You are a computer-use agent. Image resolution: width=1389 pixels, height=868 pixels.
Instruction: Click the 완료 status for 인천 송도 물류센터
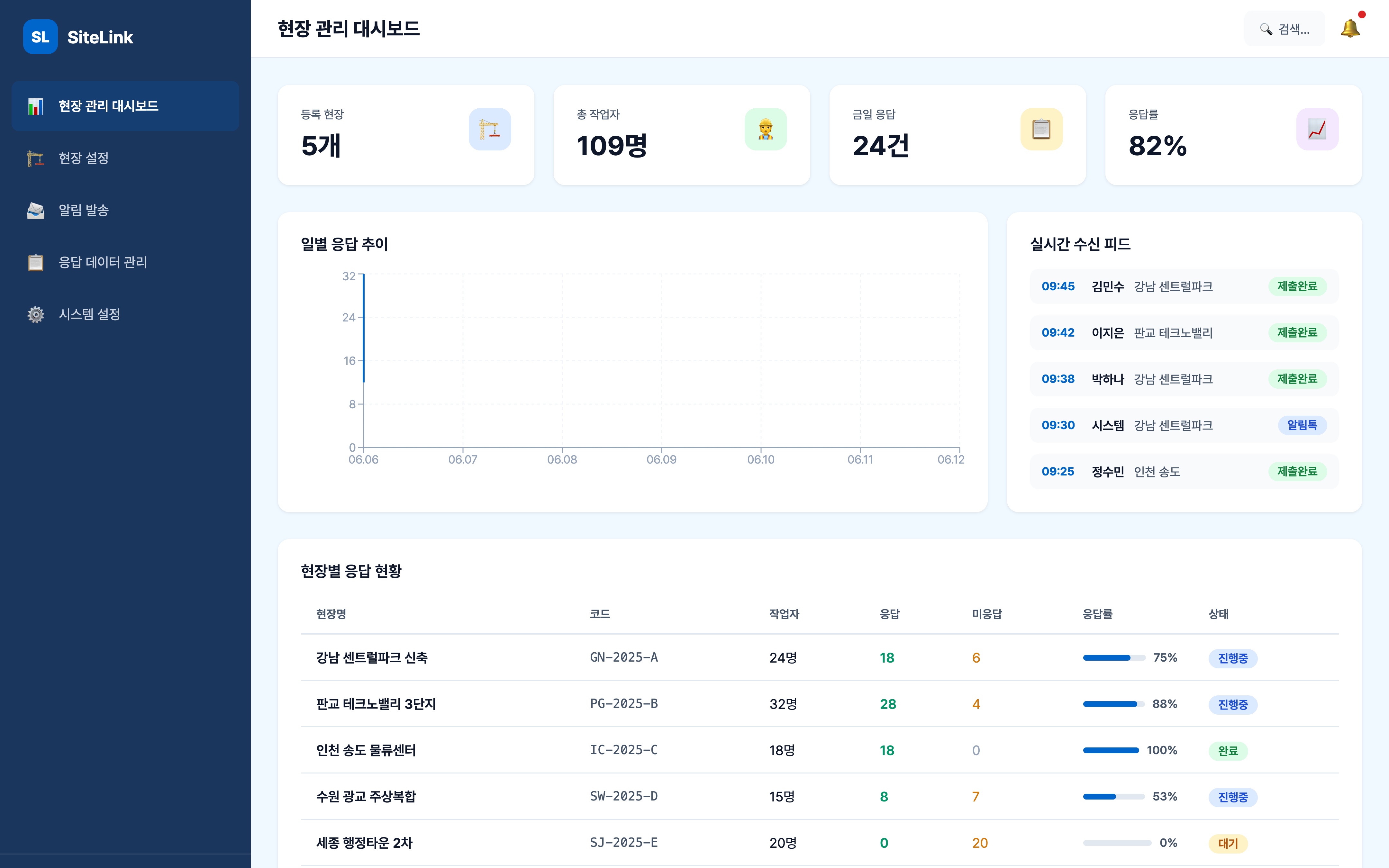click(1229, 750)
